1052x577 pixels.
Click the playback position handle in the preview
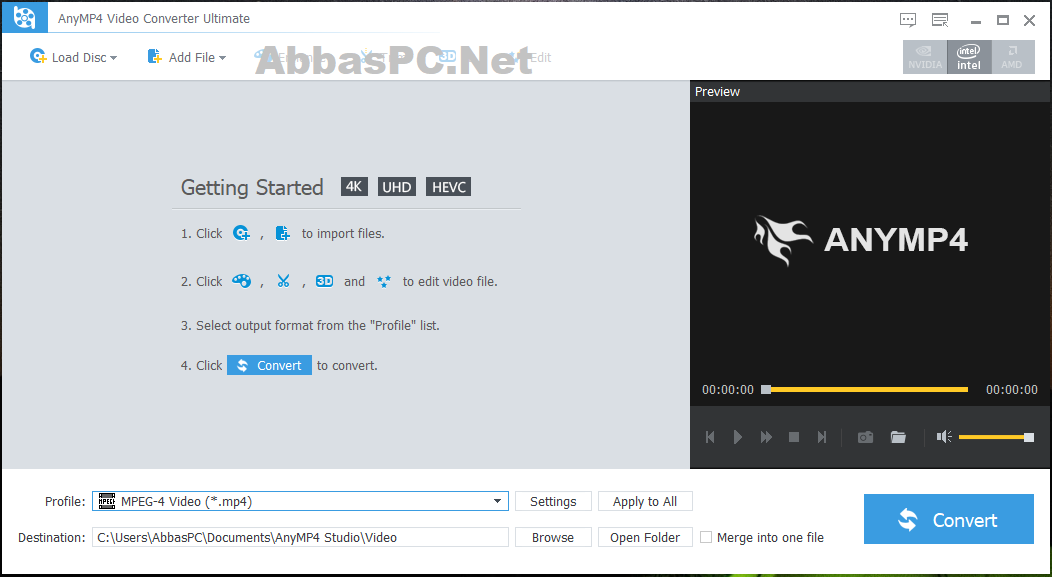tap(766, 389)
